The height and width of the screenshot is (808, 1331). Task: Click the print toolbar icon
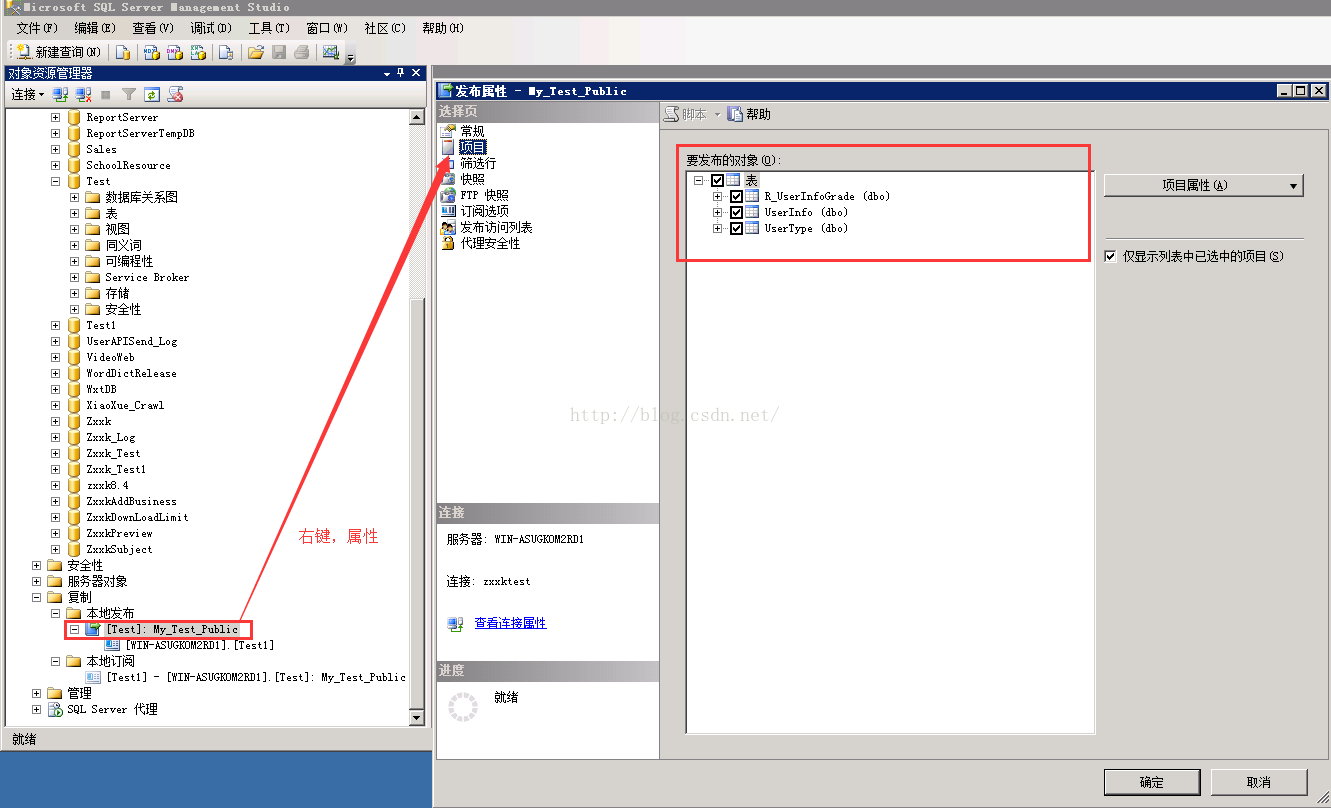301,52
